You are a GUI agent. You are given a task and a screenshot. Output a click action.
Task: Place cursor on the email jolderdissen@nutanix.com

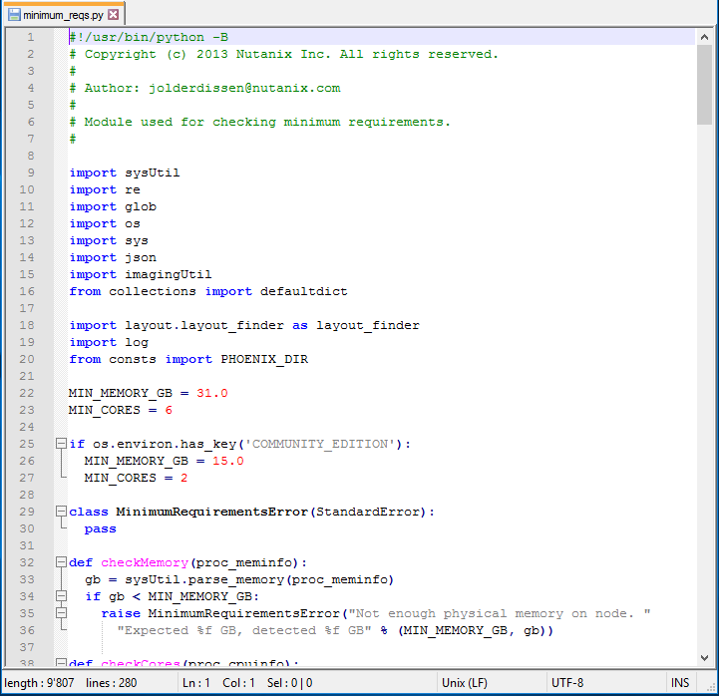[x=244, y=88]
